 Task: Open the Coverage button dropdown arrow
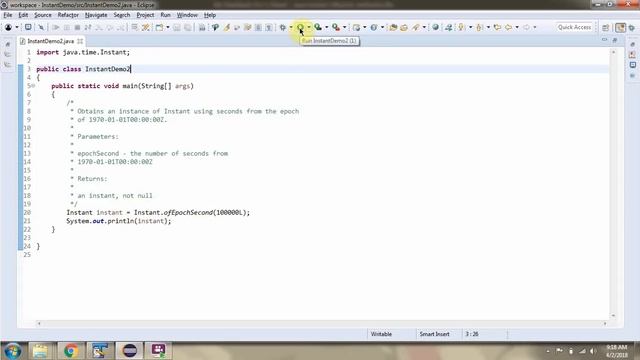click(327, 27)
